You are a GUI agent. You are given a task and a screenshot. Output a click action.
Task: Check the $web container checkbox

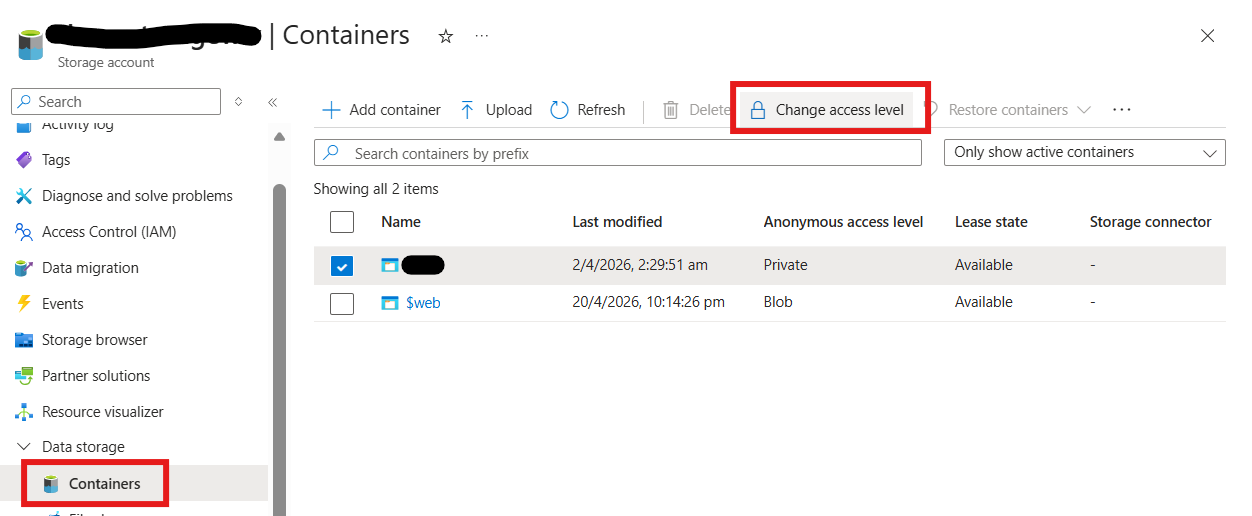342,303
